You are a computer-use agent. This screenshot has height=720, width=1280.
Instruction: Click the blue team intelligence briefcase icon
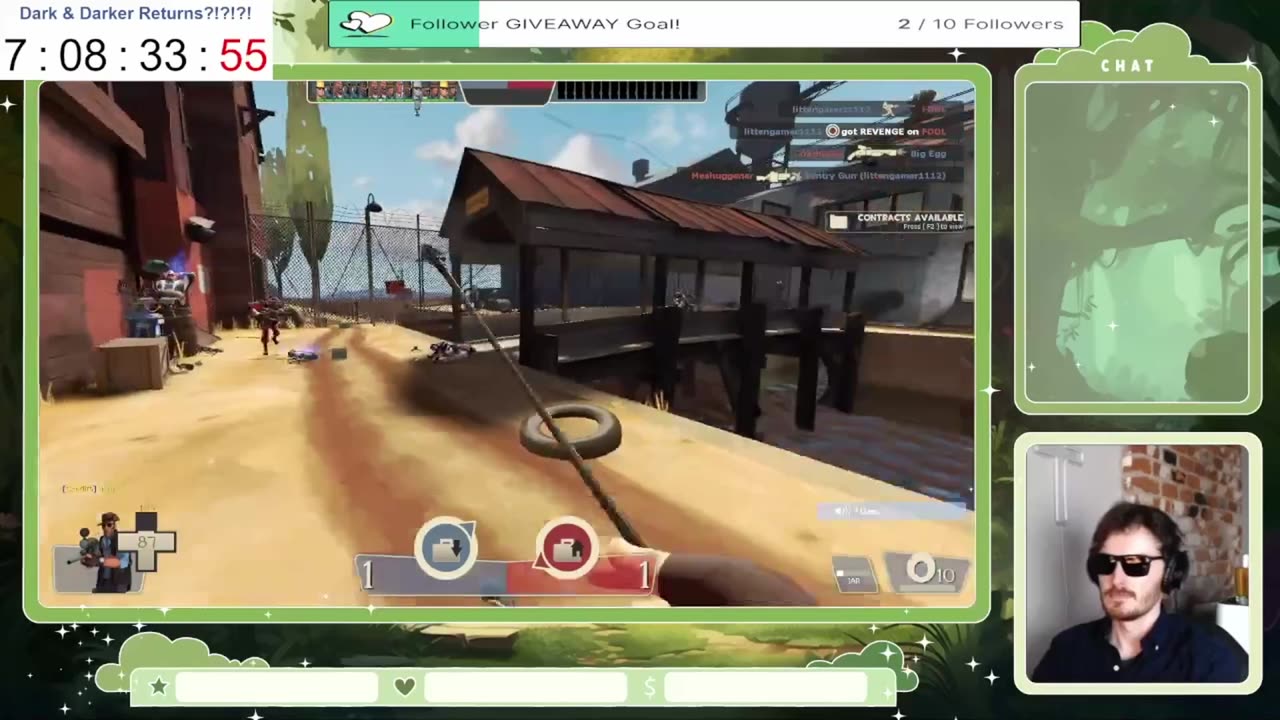pyautogui.click(x=446, y=548)
